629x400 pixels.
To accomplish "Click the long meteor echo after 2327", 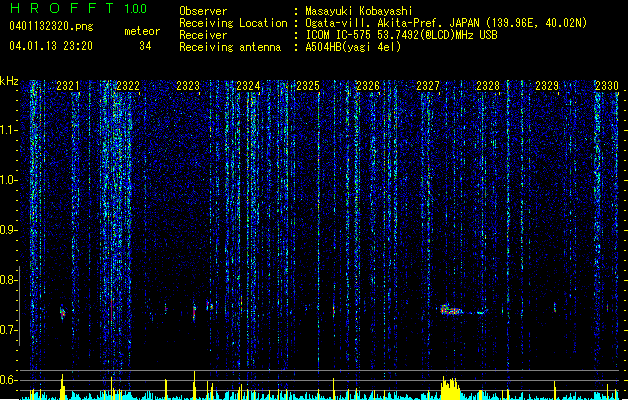I will pyautogui.click(x=463, y=311).
